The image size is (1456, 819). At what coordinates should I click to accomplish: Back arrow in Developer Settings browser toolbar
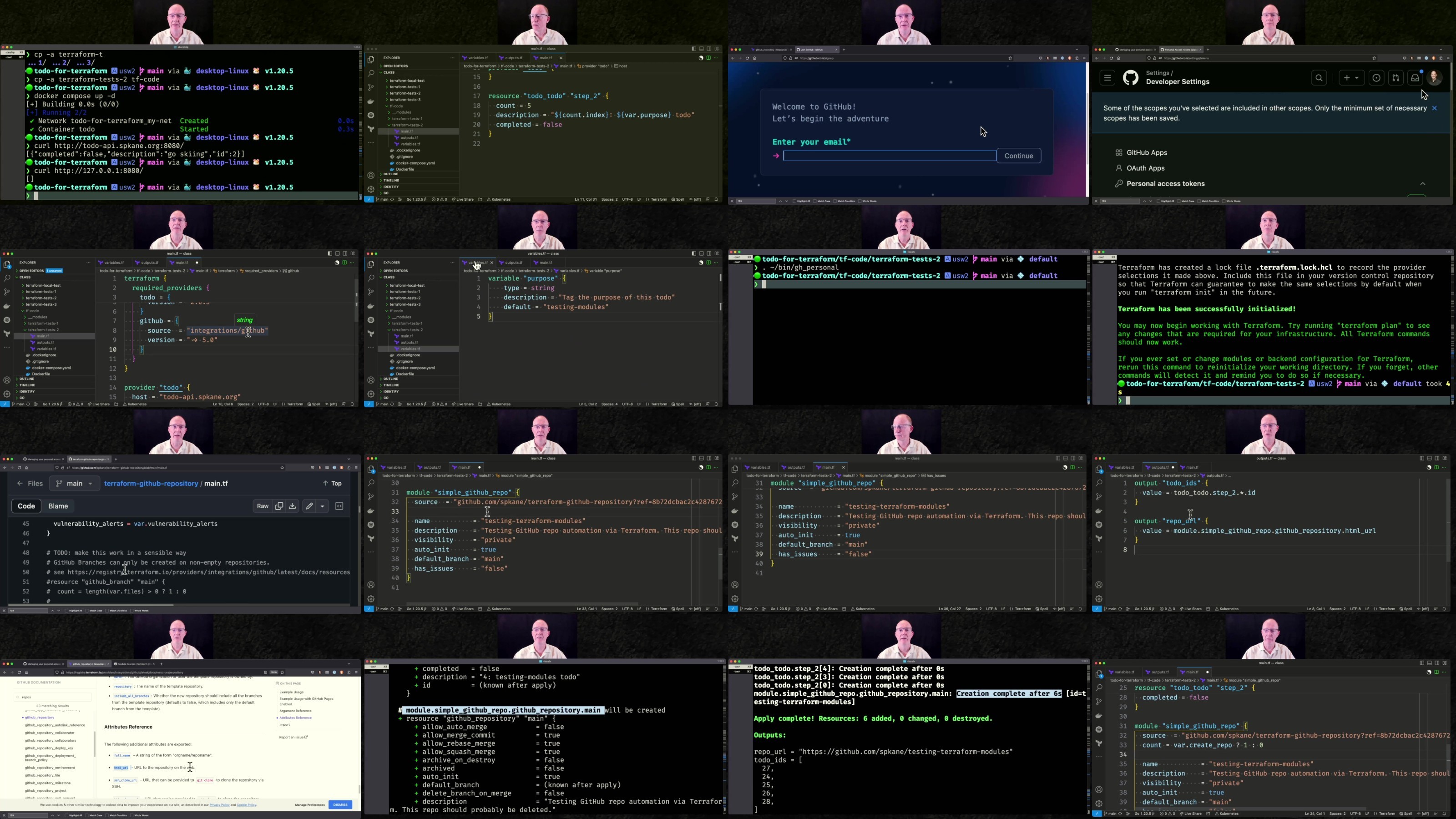(x=1097, y=58)
